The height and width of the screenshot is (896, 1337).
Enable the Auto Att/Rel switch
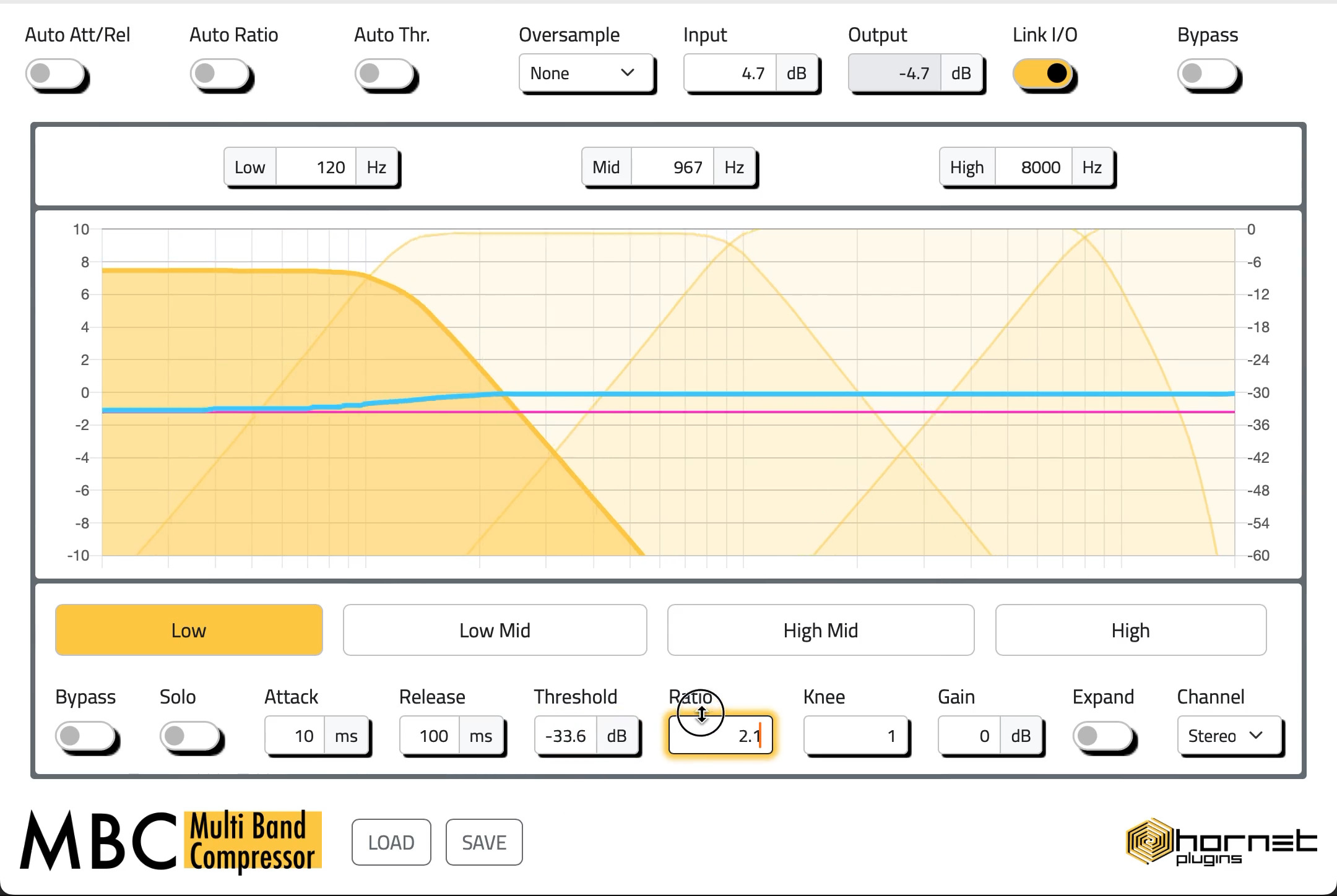click(x=56, y=74)
